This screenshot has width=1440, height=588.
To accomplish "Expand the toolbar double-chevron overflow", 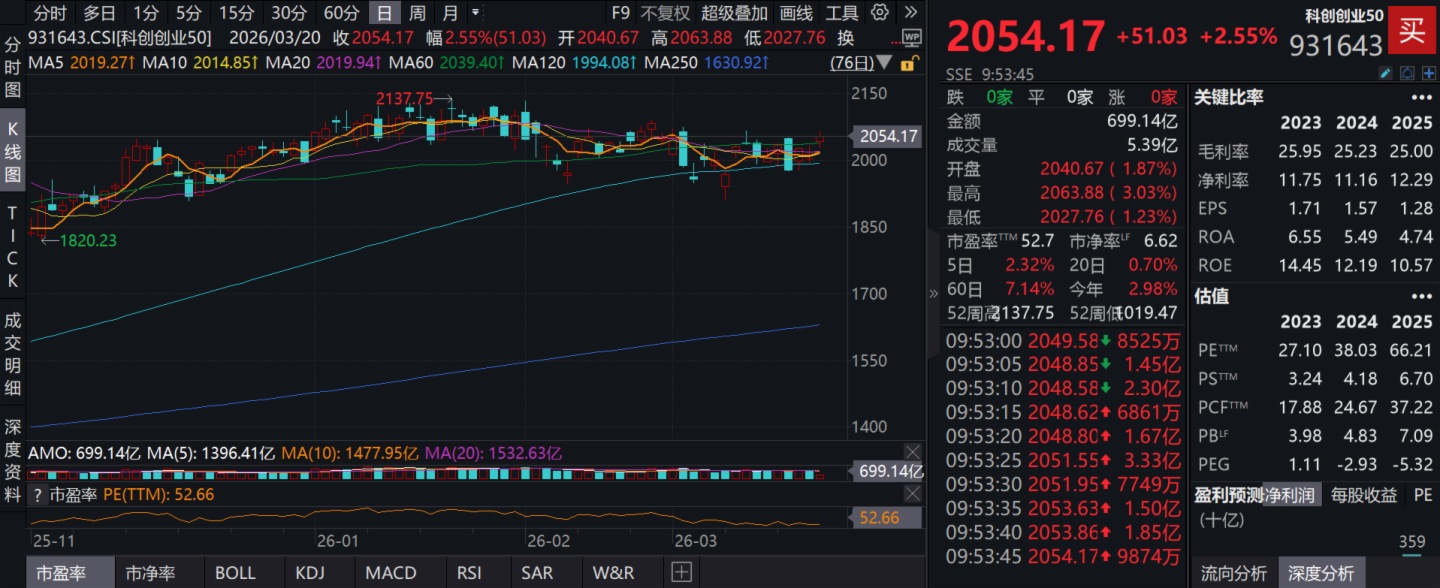I will coord(909,13).
